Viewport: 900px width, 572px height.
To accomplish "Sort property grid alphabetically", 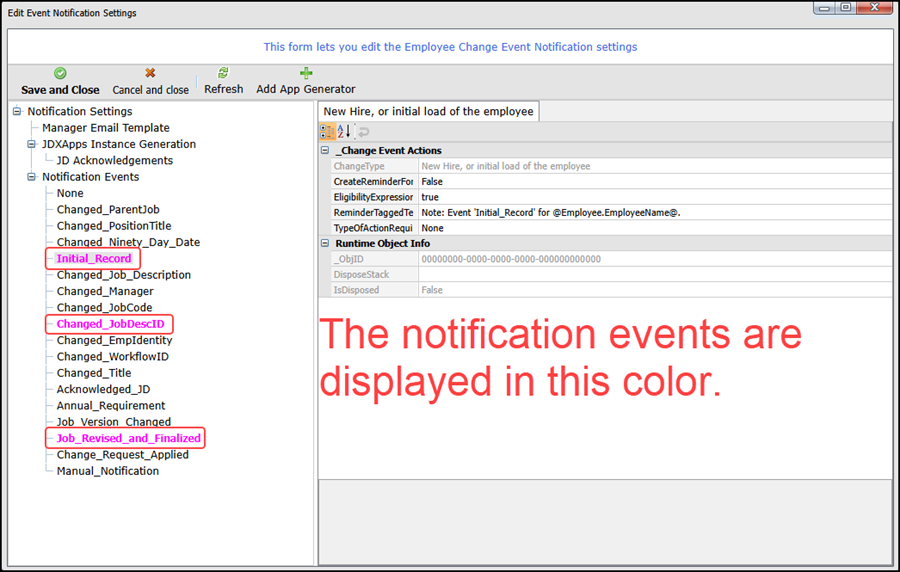I will point(344,132).
